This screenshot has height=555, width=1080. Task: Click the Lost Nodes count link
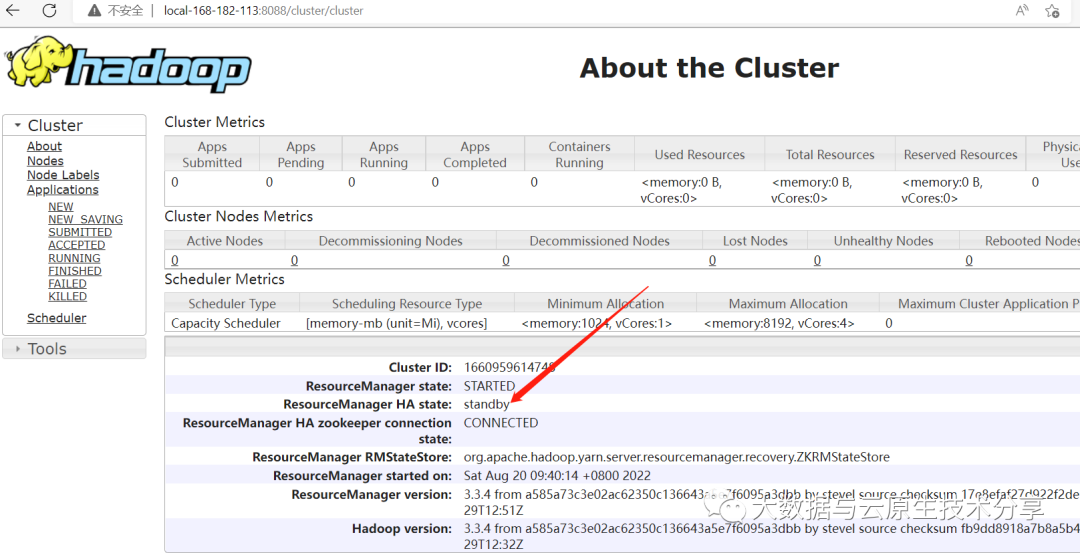pos(712,260)
